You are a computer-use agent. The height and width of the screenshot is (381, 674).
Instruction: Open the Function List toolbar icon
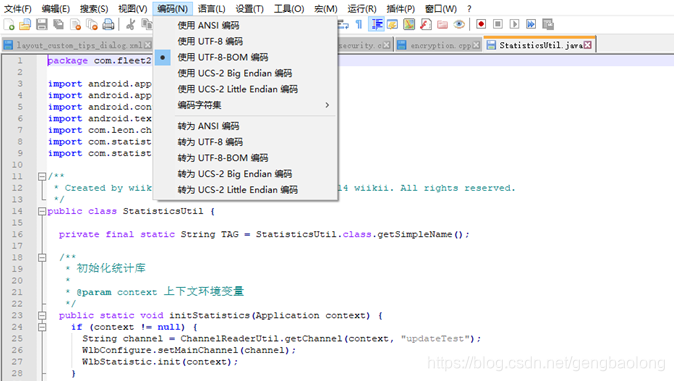pyautogui.click(x=426, y=25)
